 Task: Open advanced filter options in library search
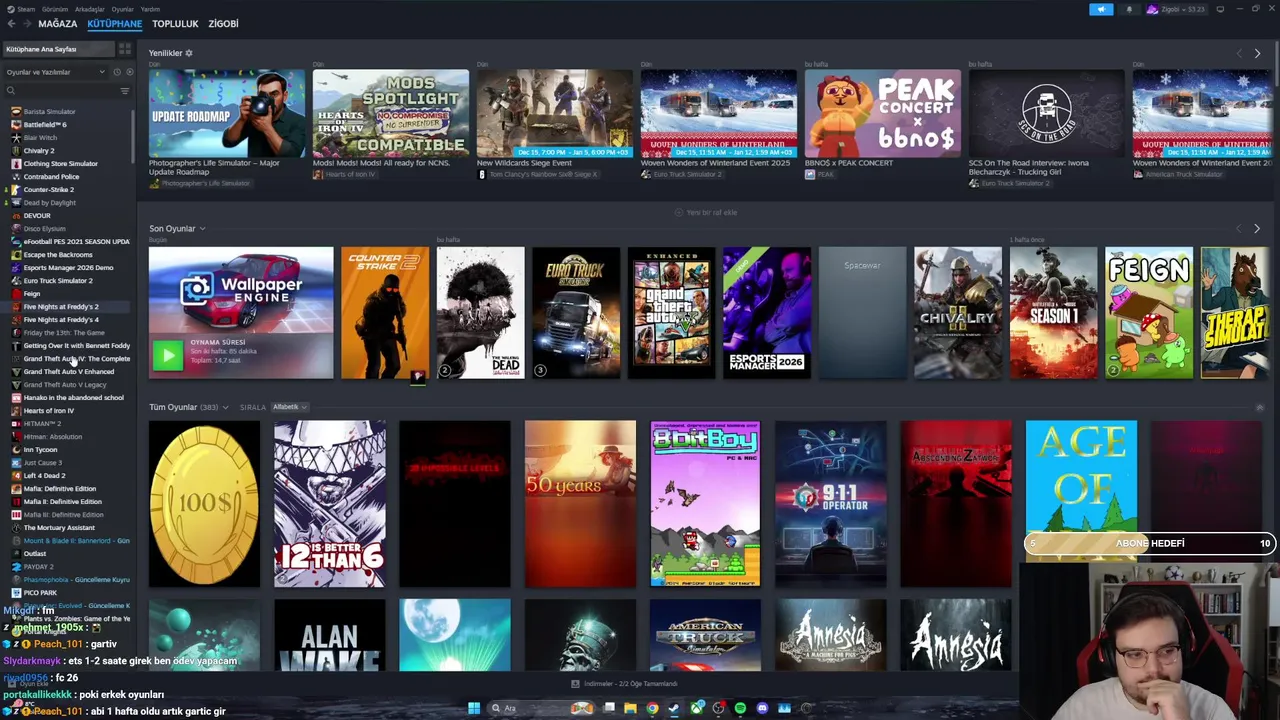pos(125,91)
